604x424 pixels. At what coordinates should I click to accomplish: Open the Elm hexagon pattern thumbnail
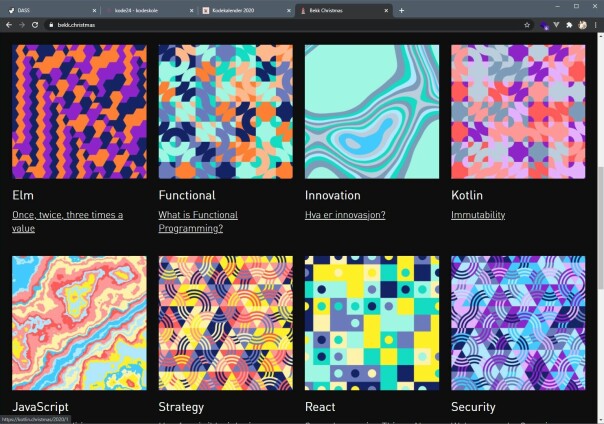pos(79,112)
